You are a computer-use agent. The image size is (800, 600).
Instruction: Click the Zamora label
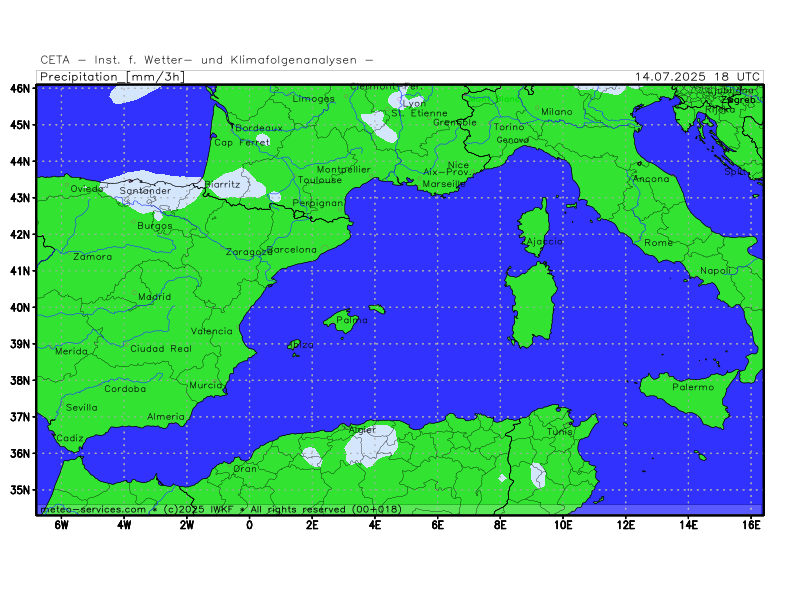click(x=92, y=256)
